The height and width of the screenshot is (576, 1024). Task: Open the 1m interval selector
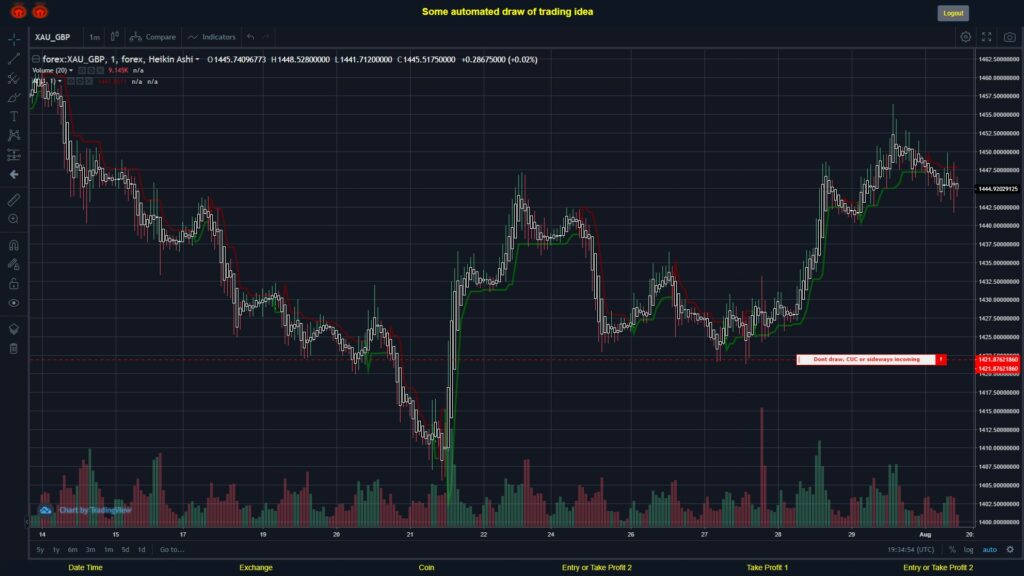coord(95,37)
